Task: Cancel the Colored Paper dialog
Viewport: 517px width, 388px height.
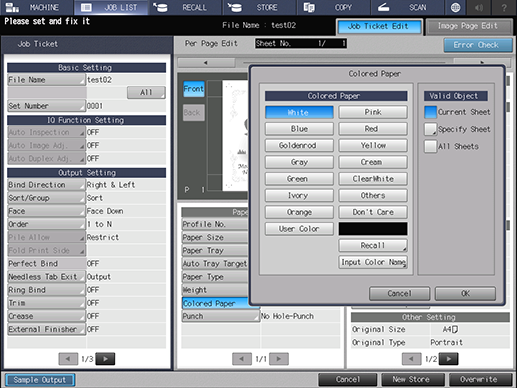Action: coord(399,294)
